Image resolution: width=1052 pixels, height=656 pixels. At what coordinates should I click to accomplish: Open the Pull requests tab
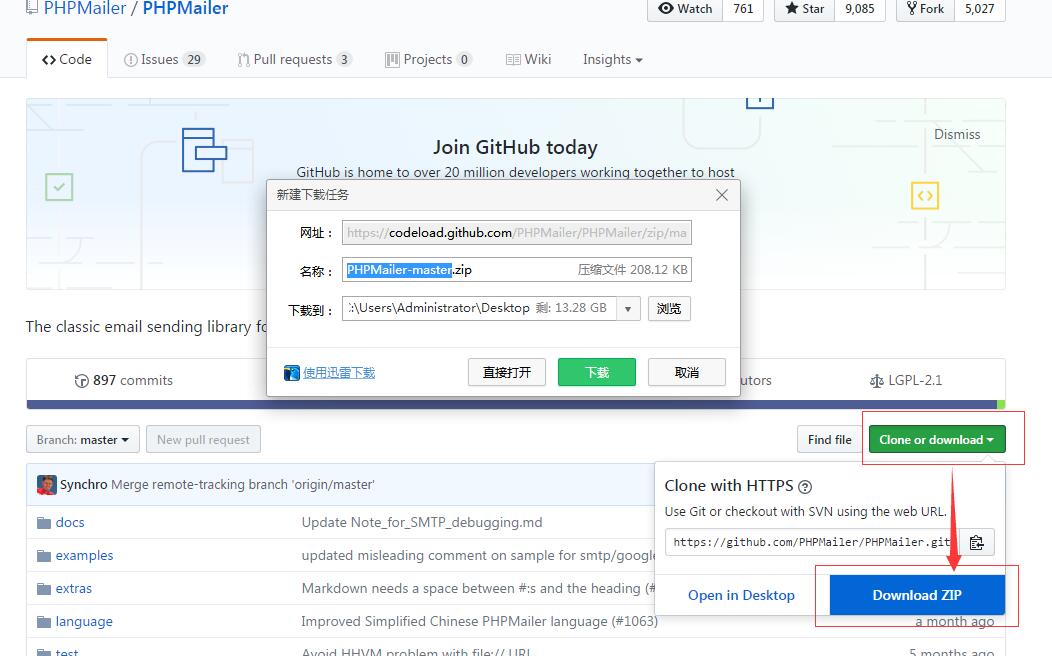click(294, 60)
